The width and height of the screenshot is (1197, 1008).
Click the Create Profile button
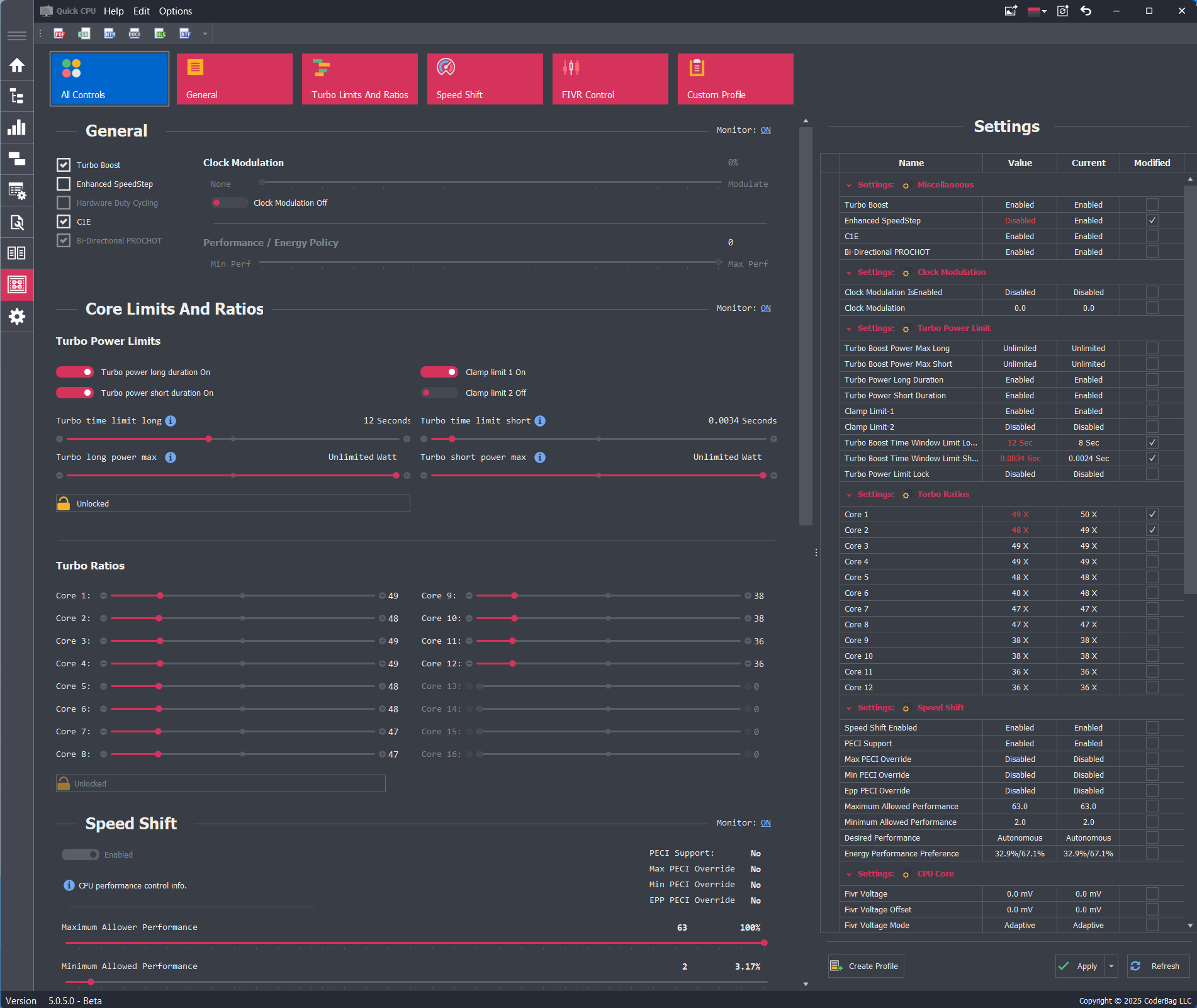[866, 966]
